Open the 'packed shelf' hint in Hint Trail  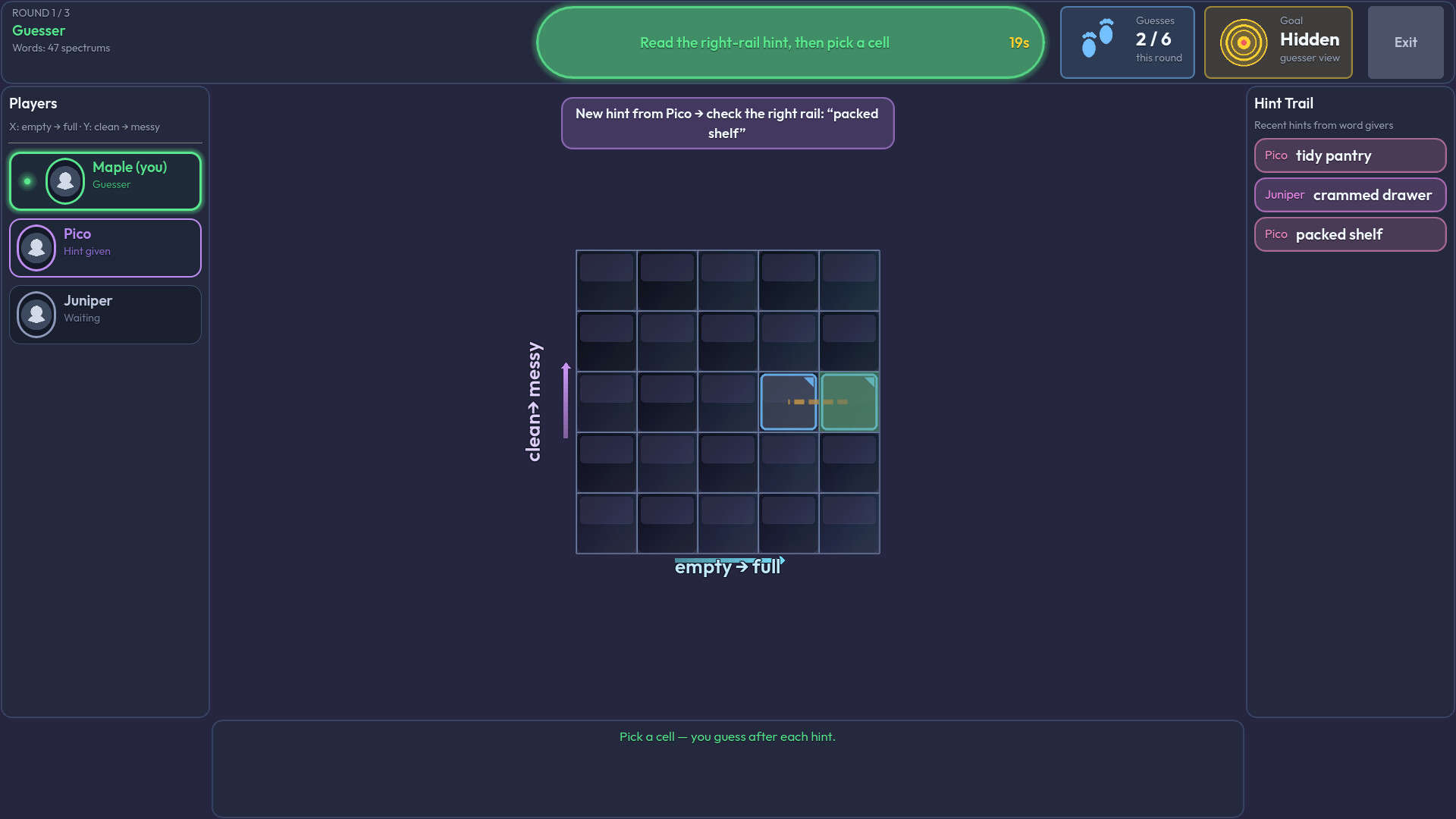(1350, 234)
